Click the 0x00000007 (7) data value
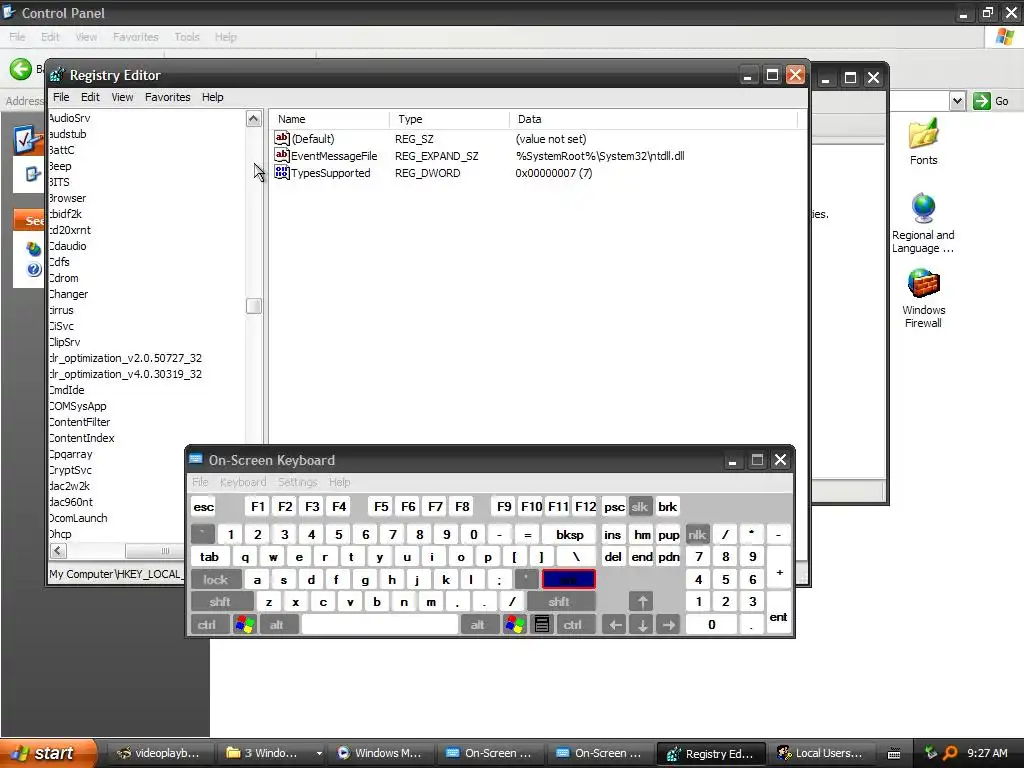The image size is (1024, 768). click(x=554, y=173)
